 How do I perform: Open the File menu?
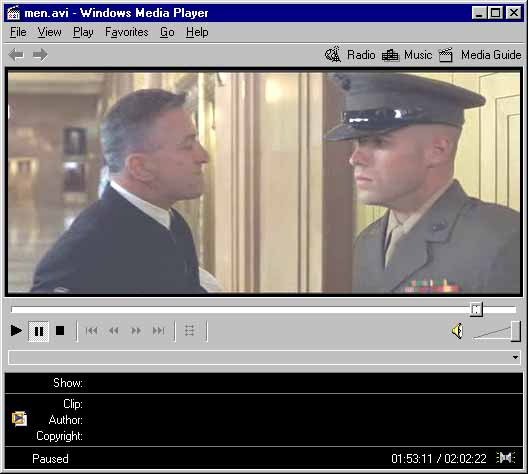coord(18,32)
